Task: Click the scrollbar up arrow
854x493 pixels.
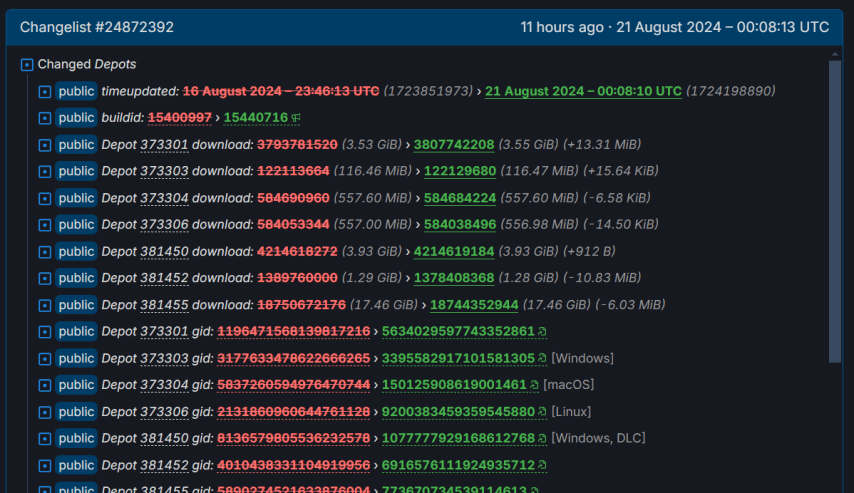Action: click(x=835, y=54)
